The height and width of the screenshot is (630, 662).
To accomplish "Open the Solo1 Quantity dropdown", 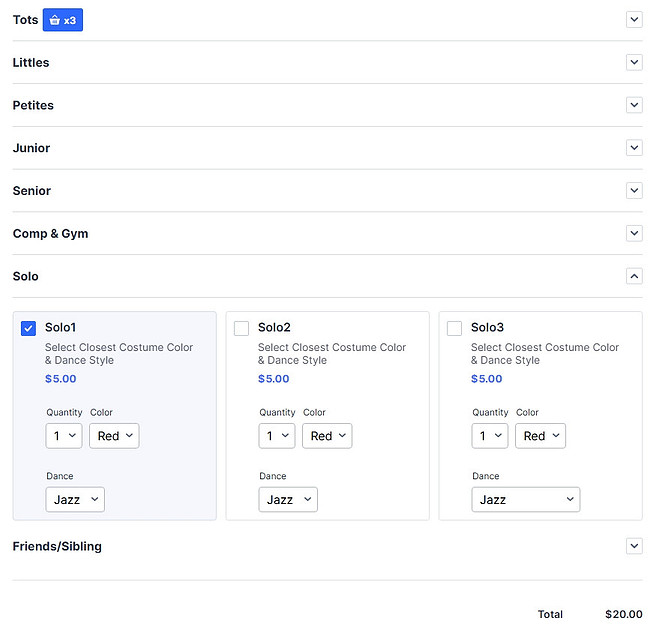I will coord(64,436).
